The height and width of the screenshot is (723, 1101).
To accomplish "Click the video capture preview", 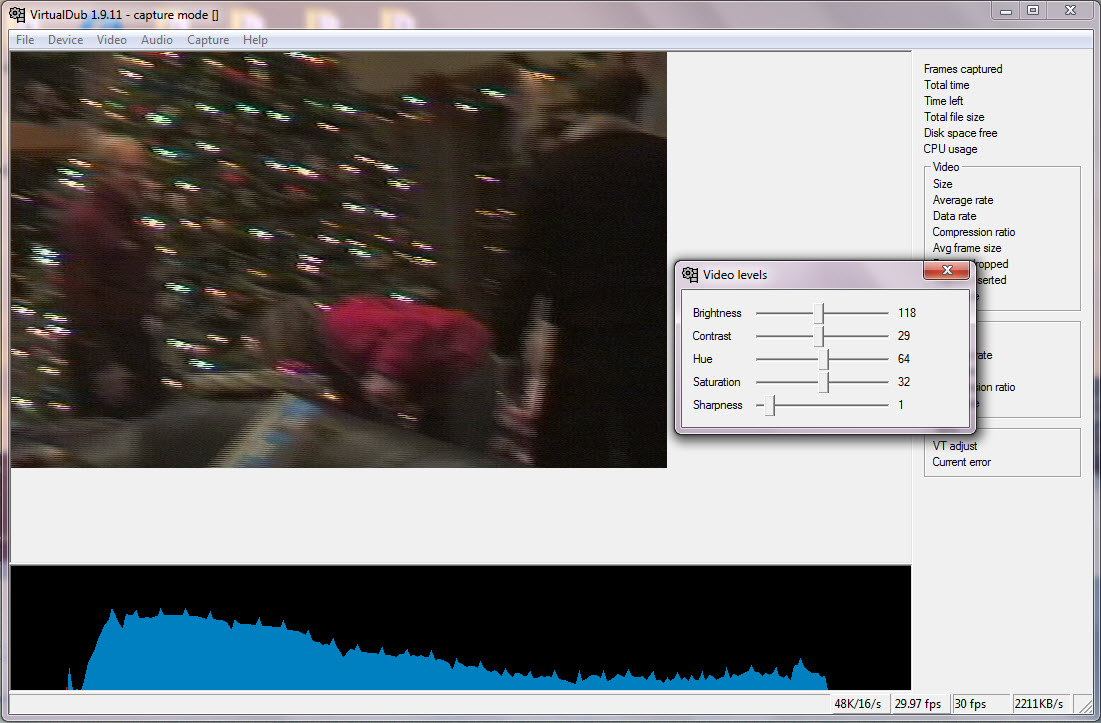I will point(338,260).
